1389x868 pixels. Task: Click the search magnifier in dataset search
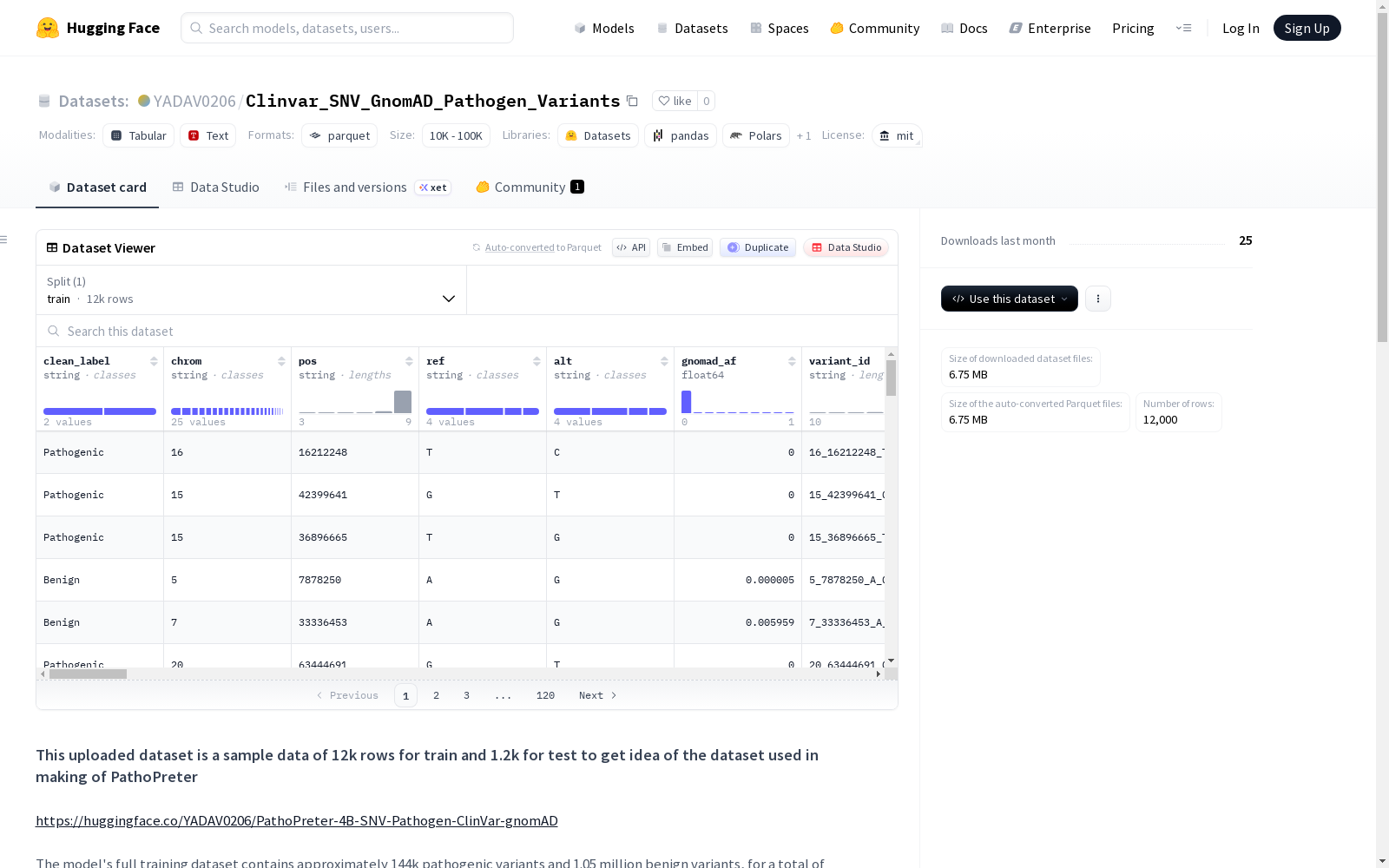point(54,331)
